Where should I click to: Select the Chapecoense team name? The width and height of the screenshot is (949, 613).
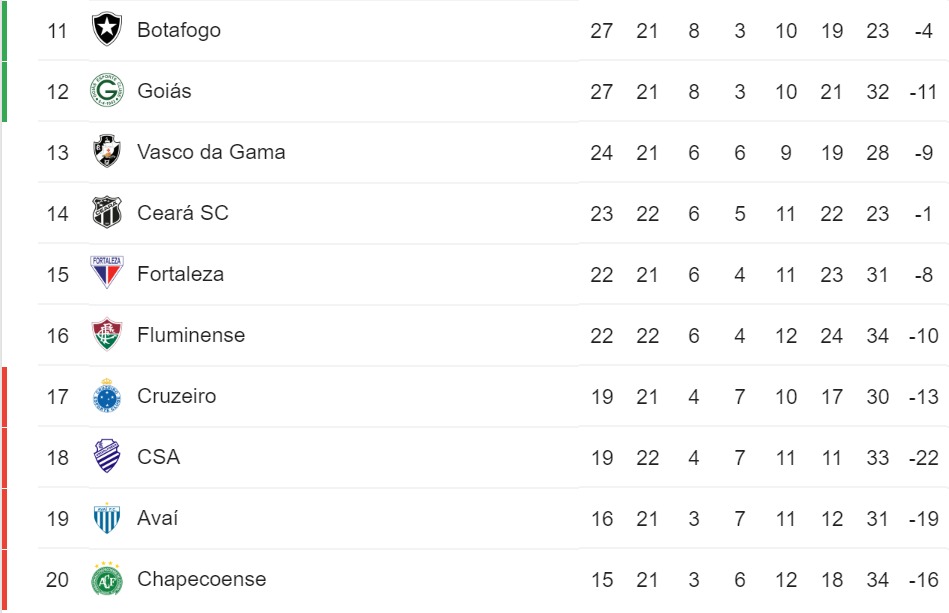click(202, 579)
